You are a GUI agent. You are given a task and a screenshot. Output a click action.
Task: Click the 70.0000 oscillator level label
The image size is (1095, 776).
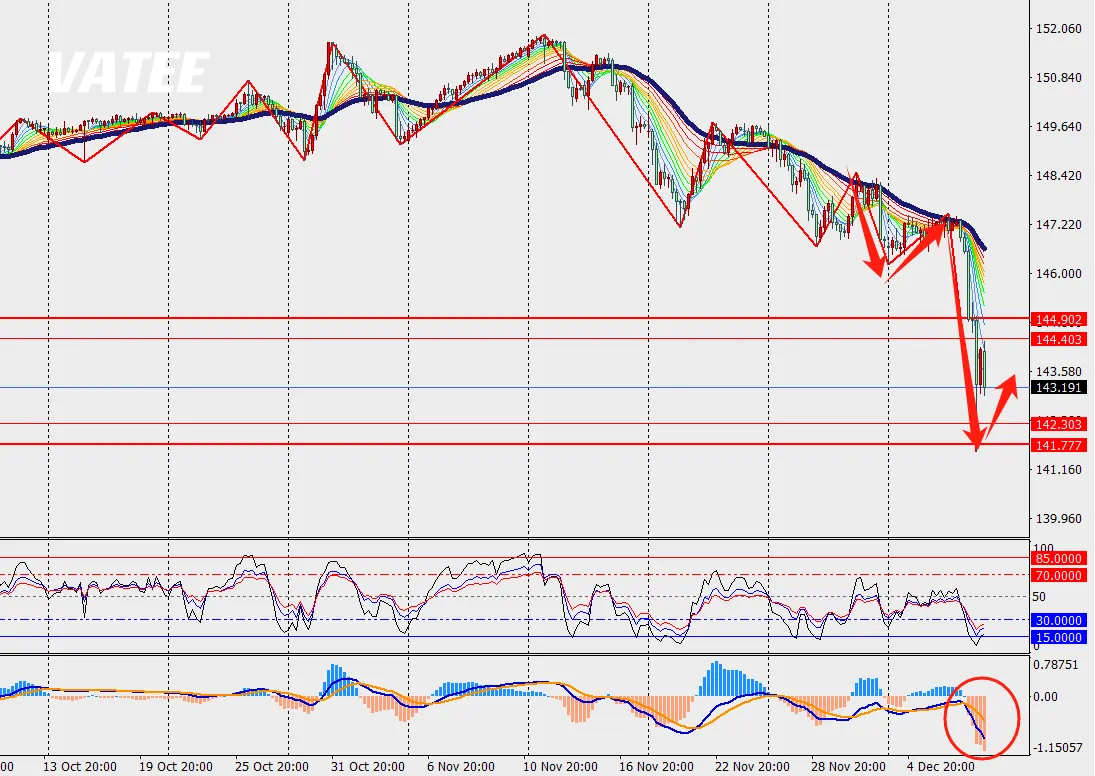tap(1060, 575)
